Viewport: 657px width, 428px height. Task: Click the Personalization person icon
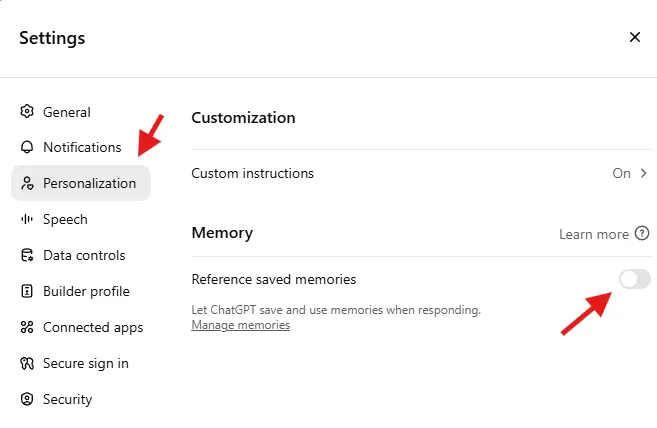click(27, 183)
